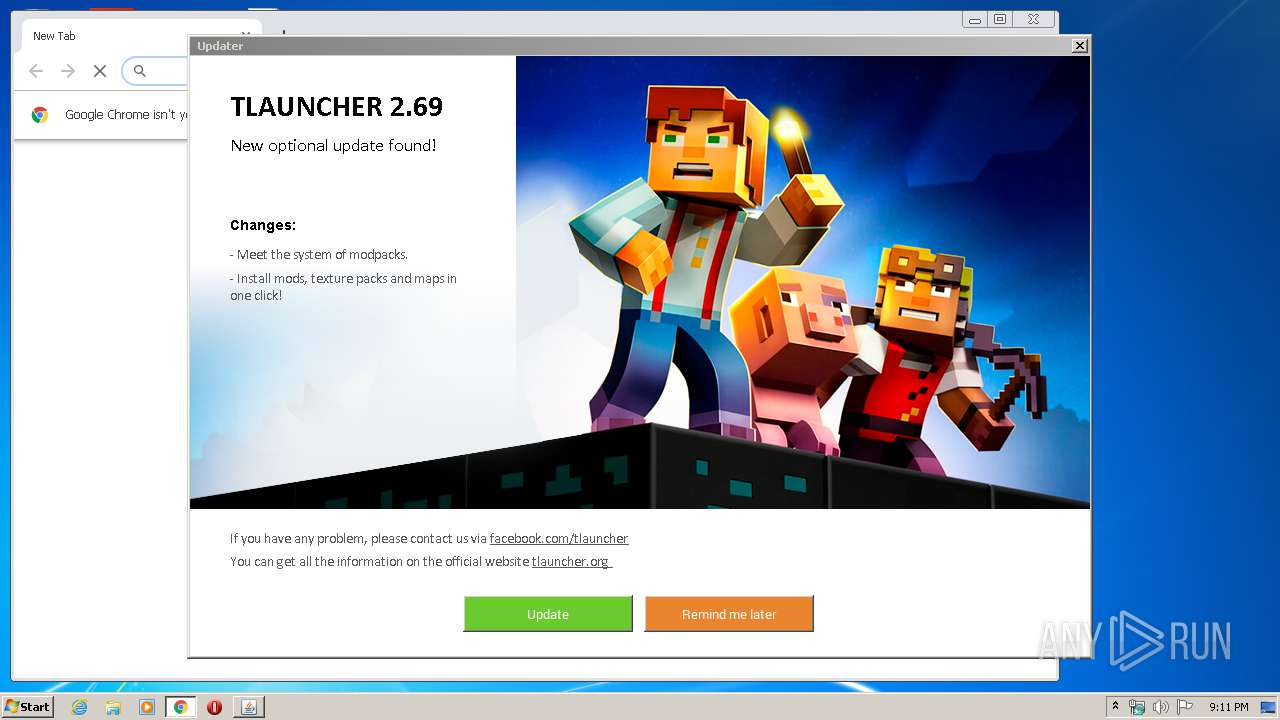Open the facebook.com/tlauncher link
Image resolution: width=1280 pixels, height=720 pixels.
pyautogui.click(x=559, y=538)
